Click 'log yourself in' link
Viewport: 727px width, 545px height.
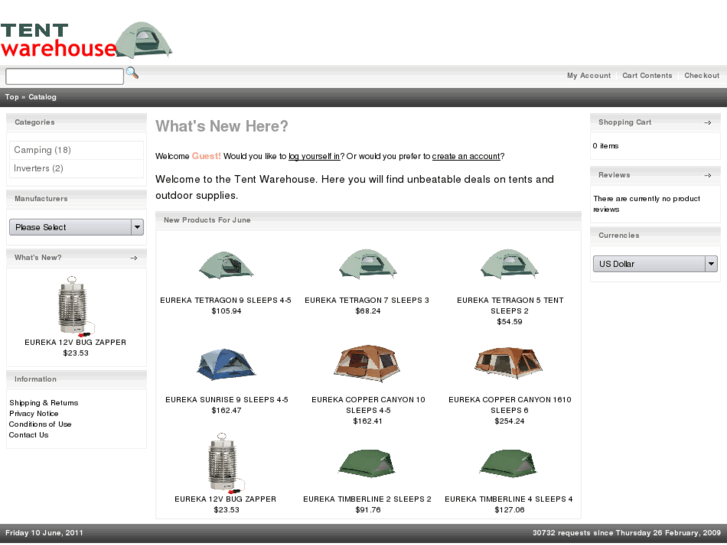[314, 156]
